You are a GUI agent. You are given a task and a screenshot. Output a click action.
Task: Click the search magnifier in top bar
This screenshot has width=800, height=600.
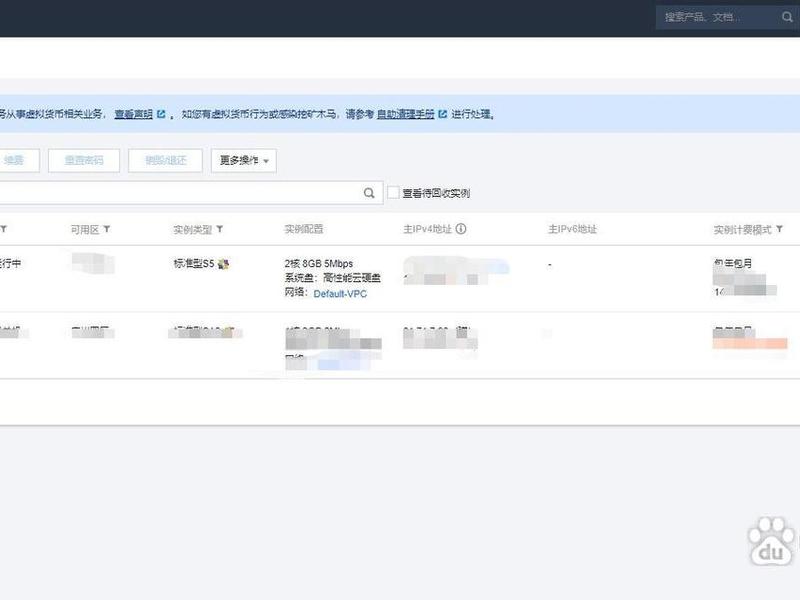tap(787, 17)
